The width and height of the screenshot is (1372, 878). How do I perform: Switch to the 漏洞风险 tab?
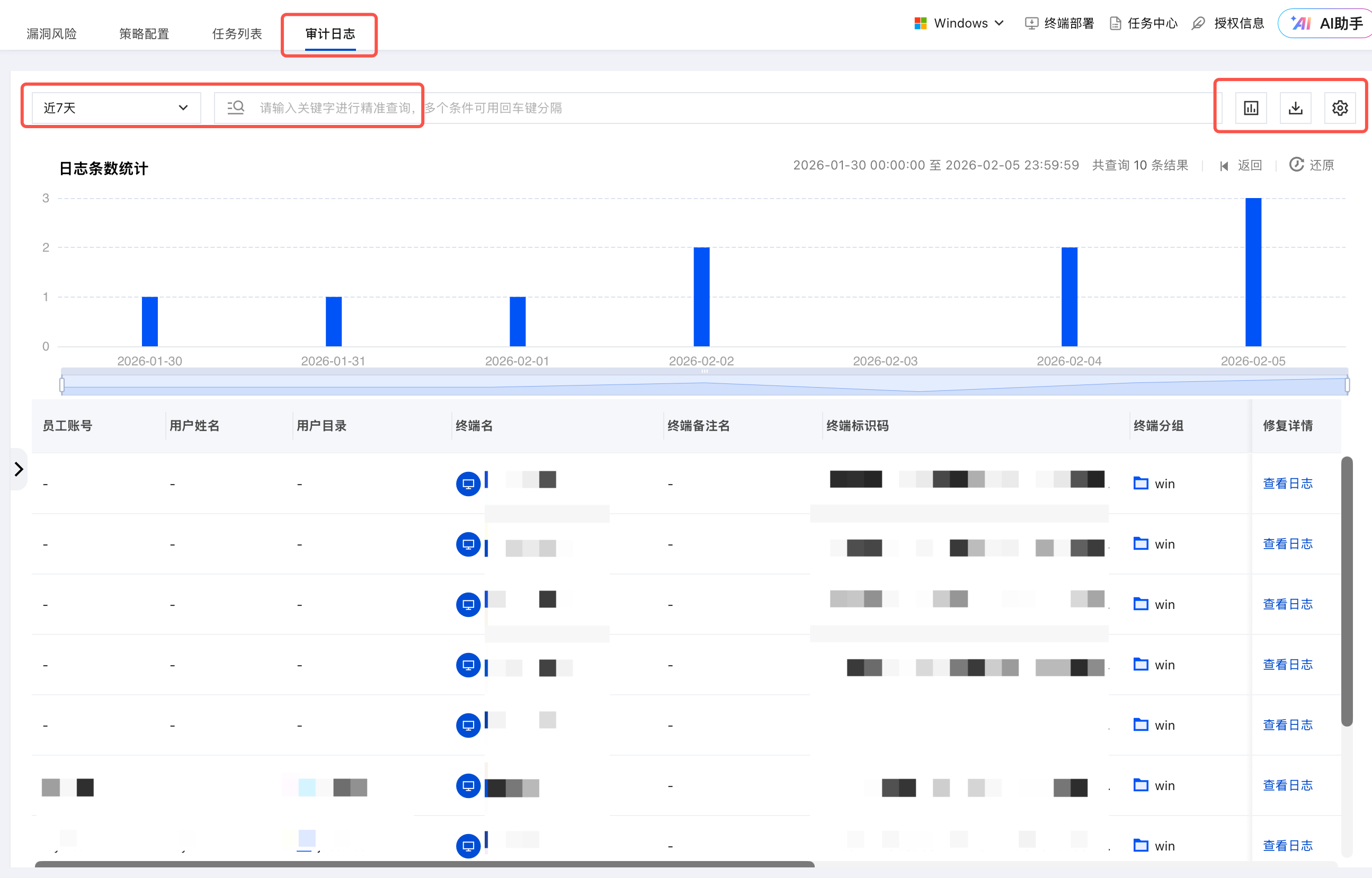tap(51, 34)
